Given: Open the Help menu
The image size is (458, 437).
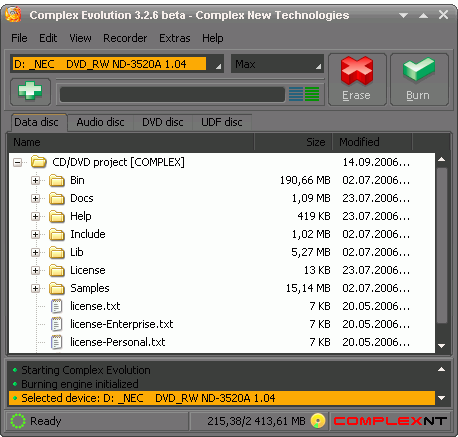Looking at the screenshot, I should coord(213,38).
